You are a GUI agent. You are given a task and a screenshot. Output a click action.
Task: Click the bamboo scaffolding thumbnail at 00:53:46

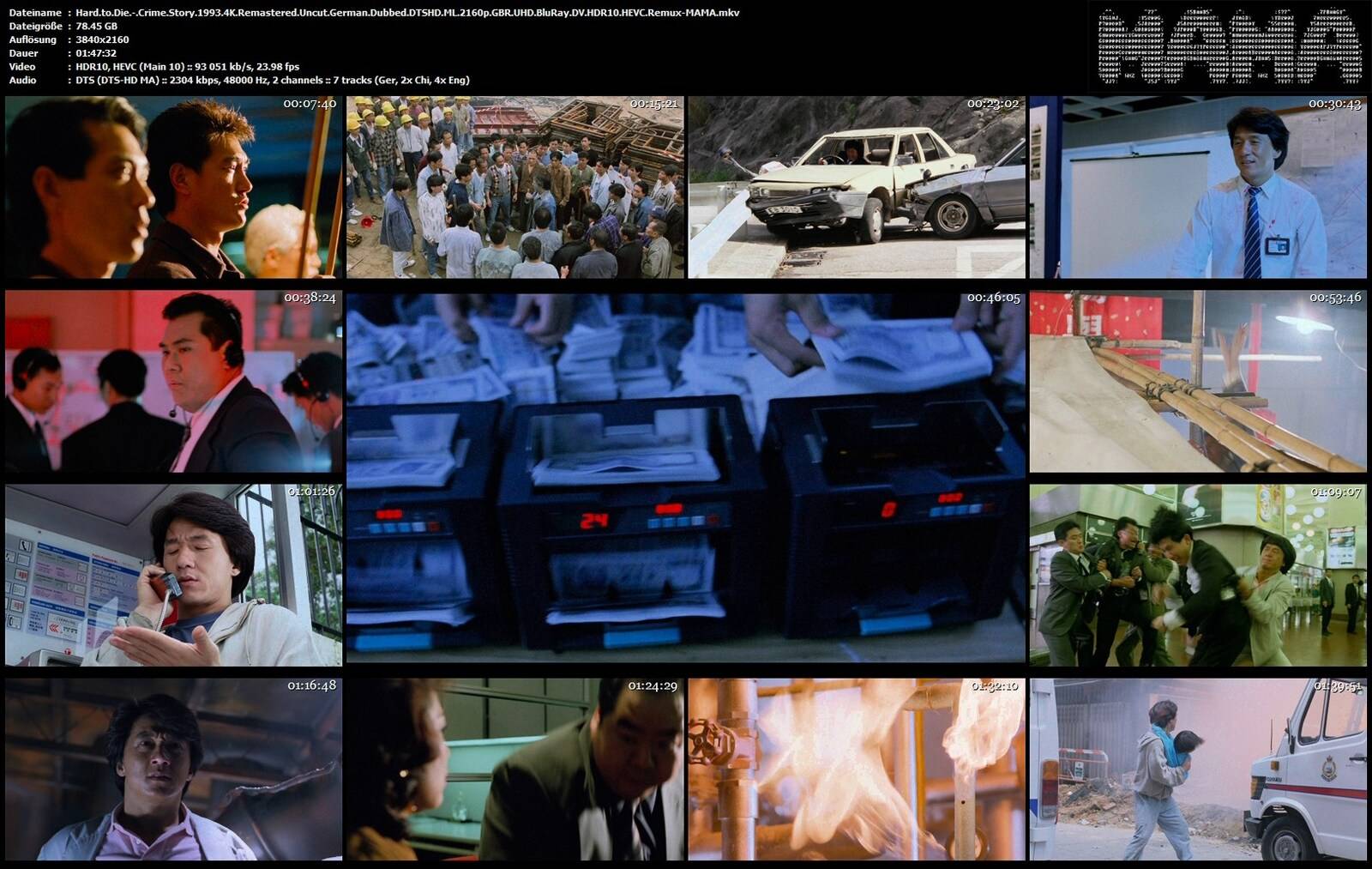(x=1198, y=382)
